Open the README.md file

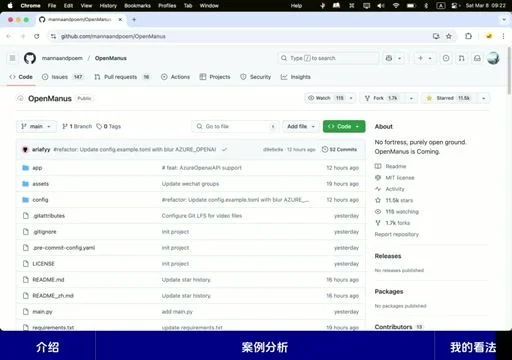click(48, 280)
